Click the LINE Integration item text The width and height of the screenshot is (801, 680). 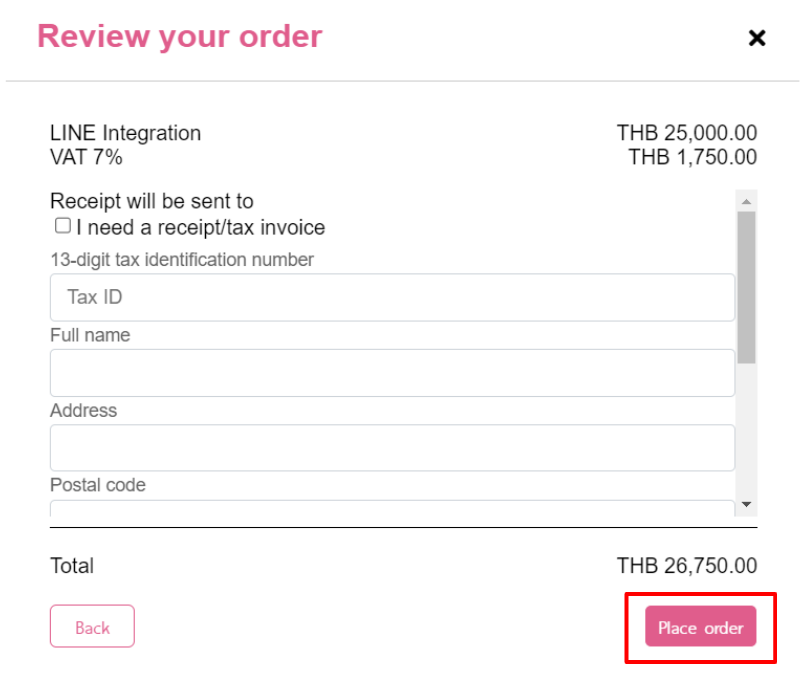coord(125,133)
